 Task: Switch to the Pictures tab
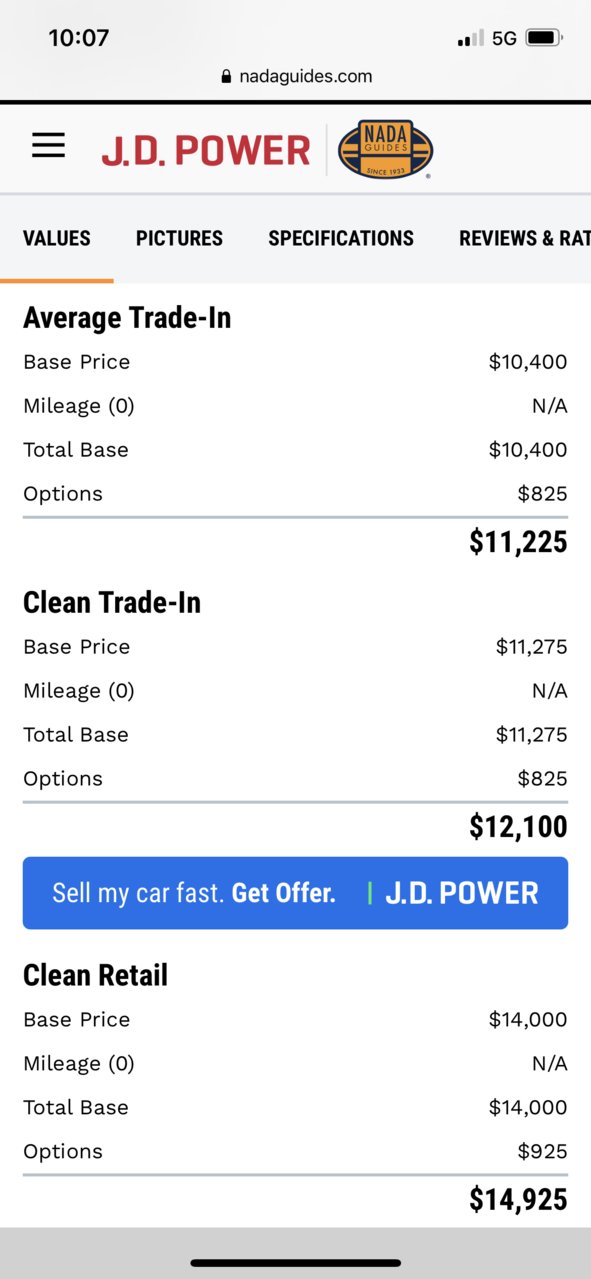point(179,238)
